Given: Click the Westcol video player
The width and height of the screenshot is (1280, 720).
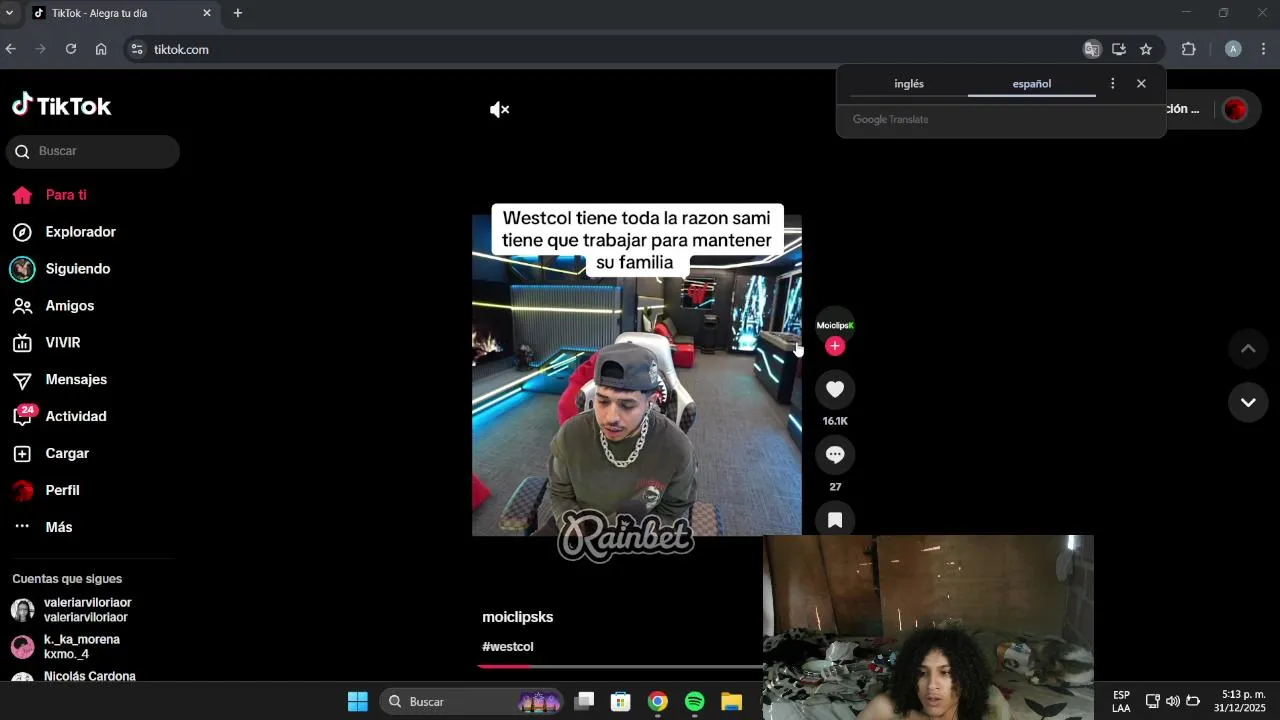Looking at the screenshot, I should (637, 375).
